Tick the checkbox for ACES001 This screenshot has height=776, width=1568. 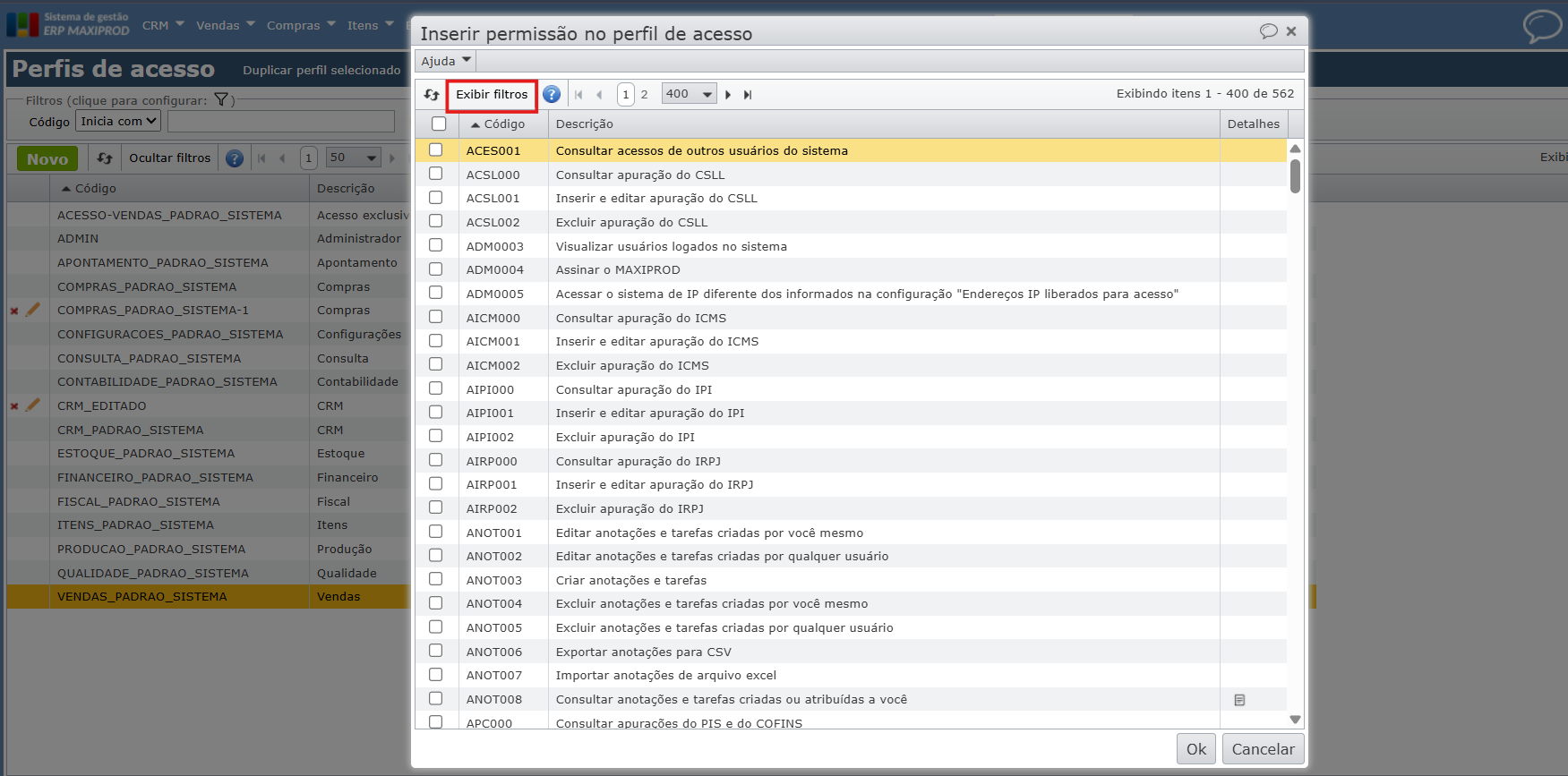(x=436, y=149)
